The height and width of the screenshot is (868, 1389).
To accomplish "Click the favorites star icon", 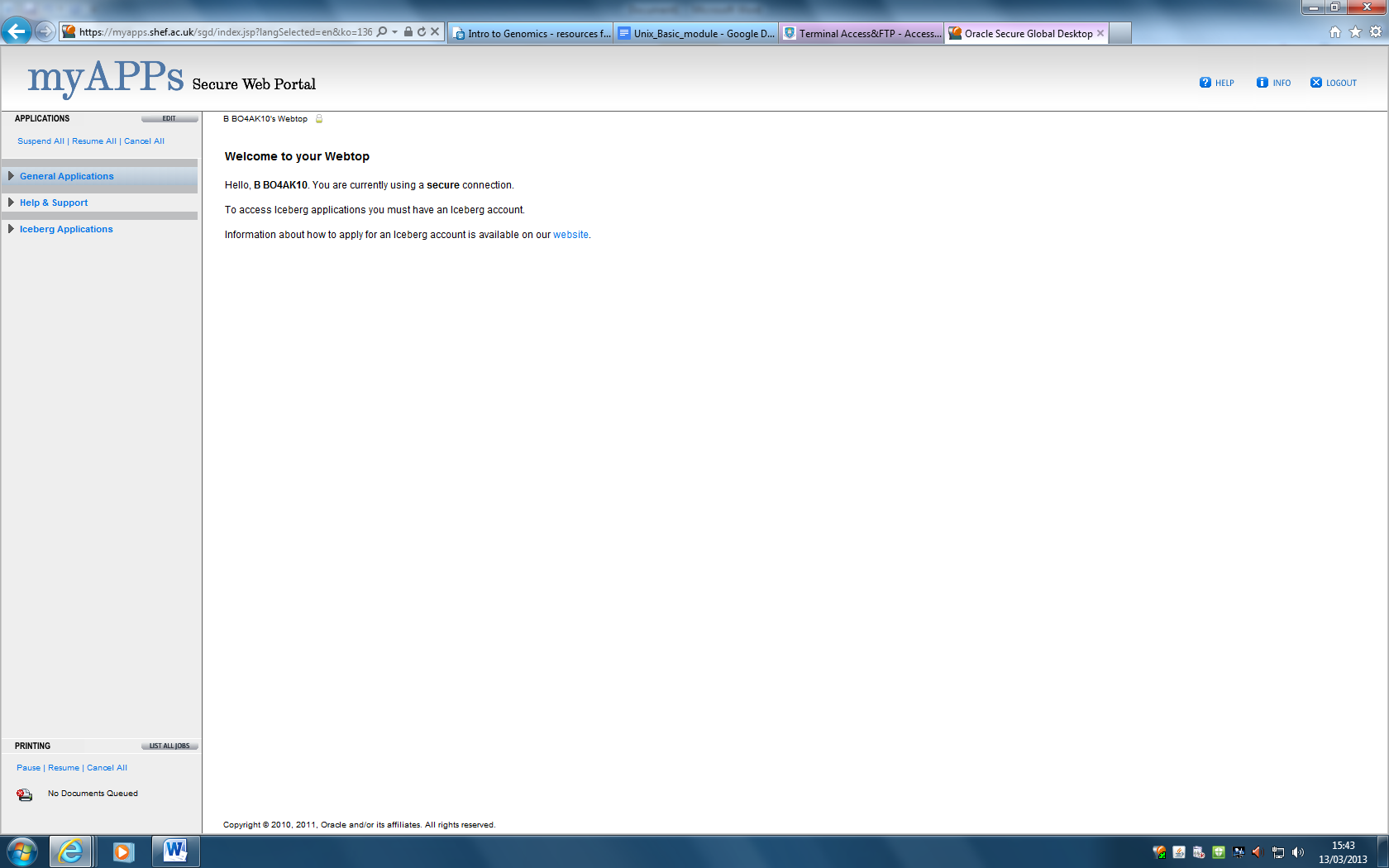I will pos(1355,32).
